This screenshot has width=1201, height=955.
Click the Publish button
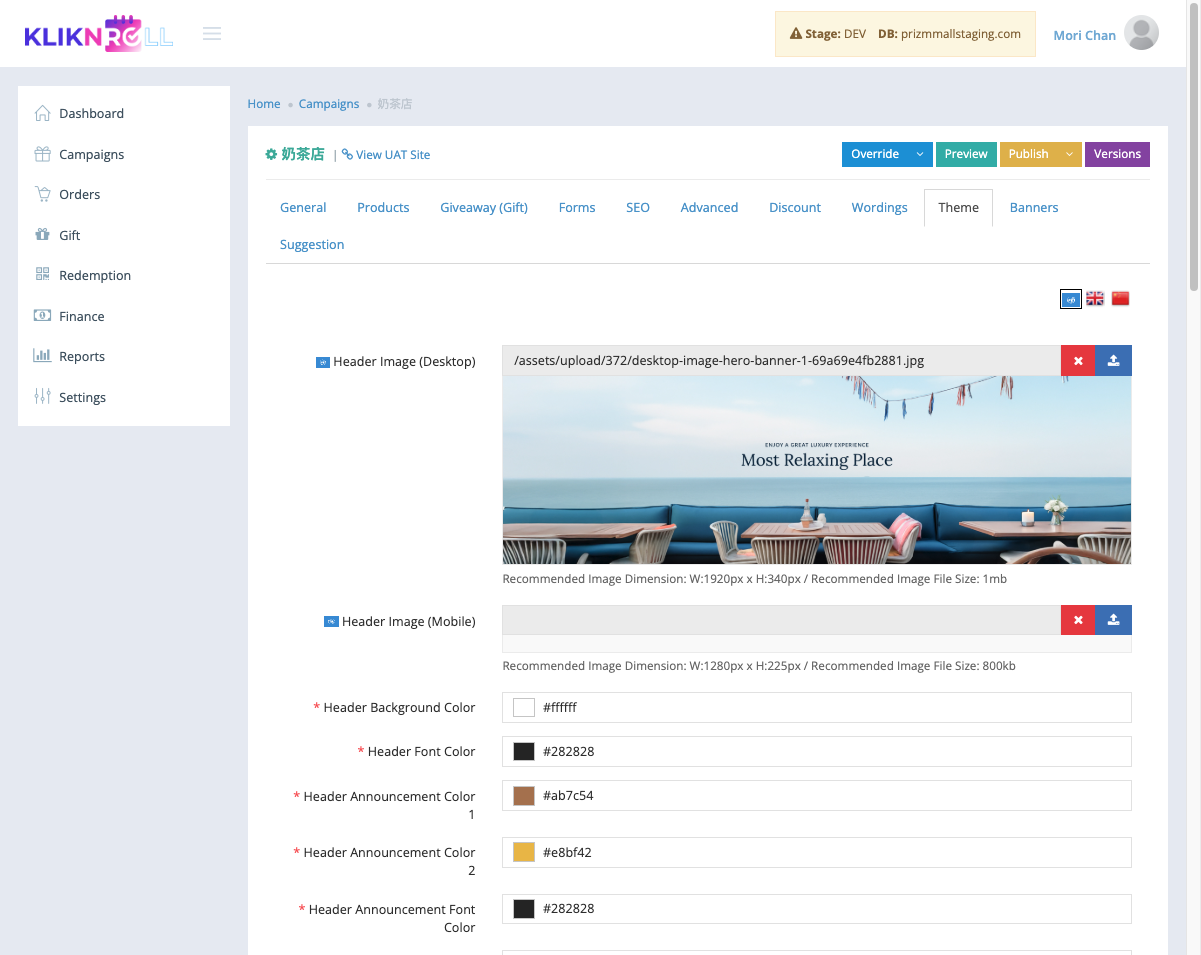pyautogui.click(x=1028, y=154)
